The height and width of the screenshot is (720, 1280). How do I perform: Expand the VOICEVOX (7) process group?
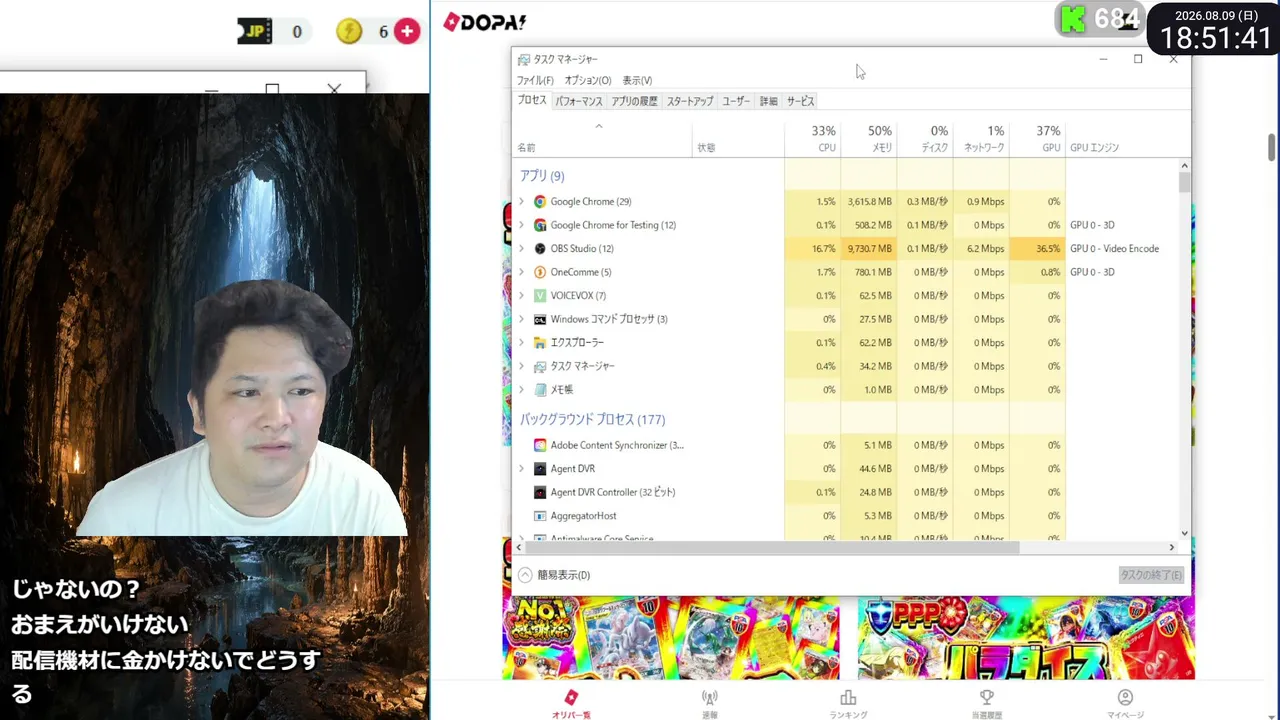click(521, 296)
